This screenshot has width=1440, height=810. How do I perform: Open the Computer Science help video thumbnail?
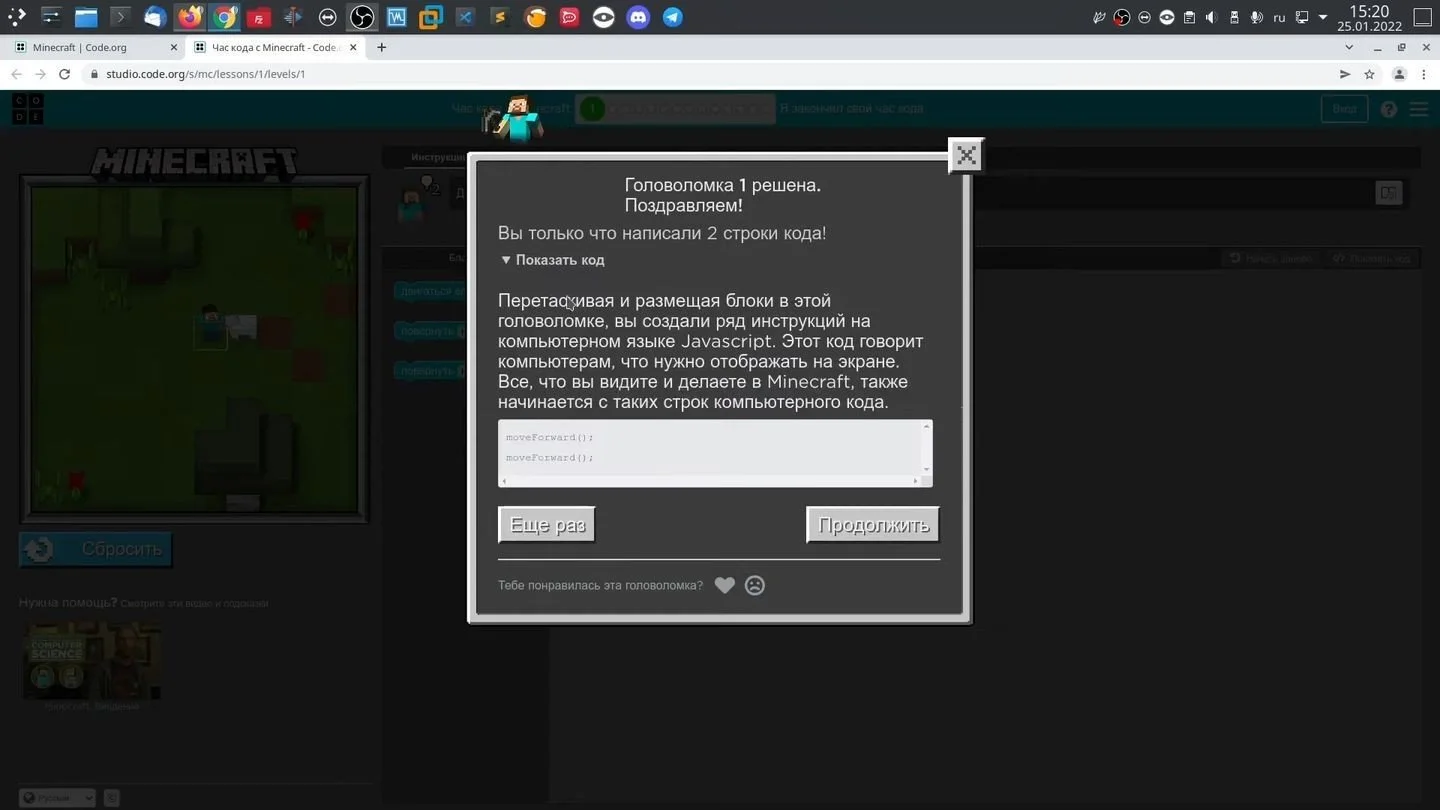92,660
